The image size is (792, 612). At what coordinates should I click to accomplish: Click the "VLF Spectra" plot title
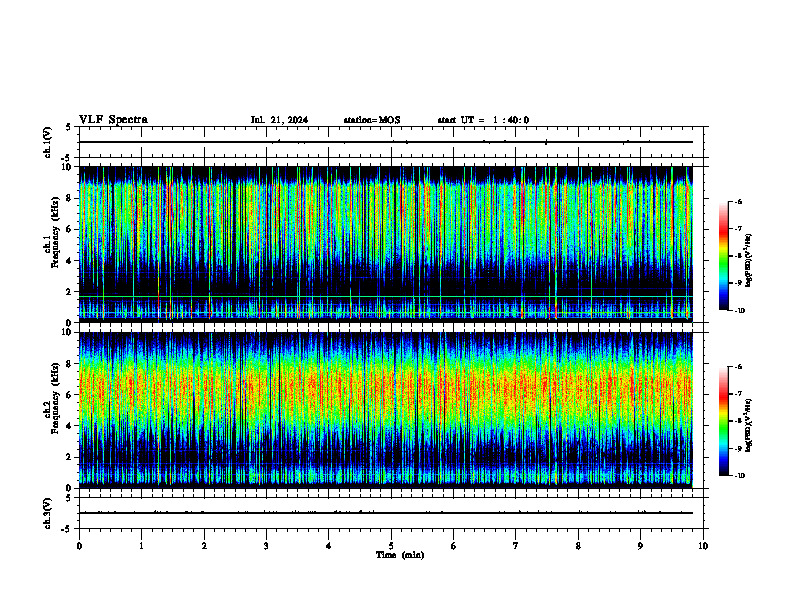tap(113, 120)
